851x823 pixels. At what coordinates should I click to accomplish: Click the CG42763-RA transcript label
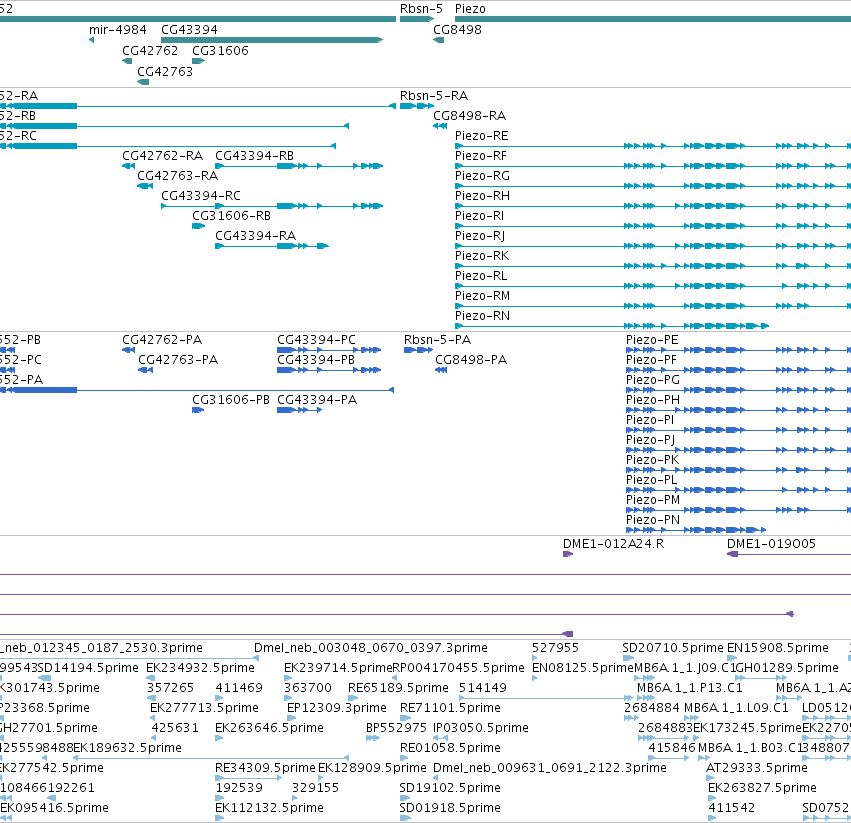(177, 176)
